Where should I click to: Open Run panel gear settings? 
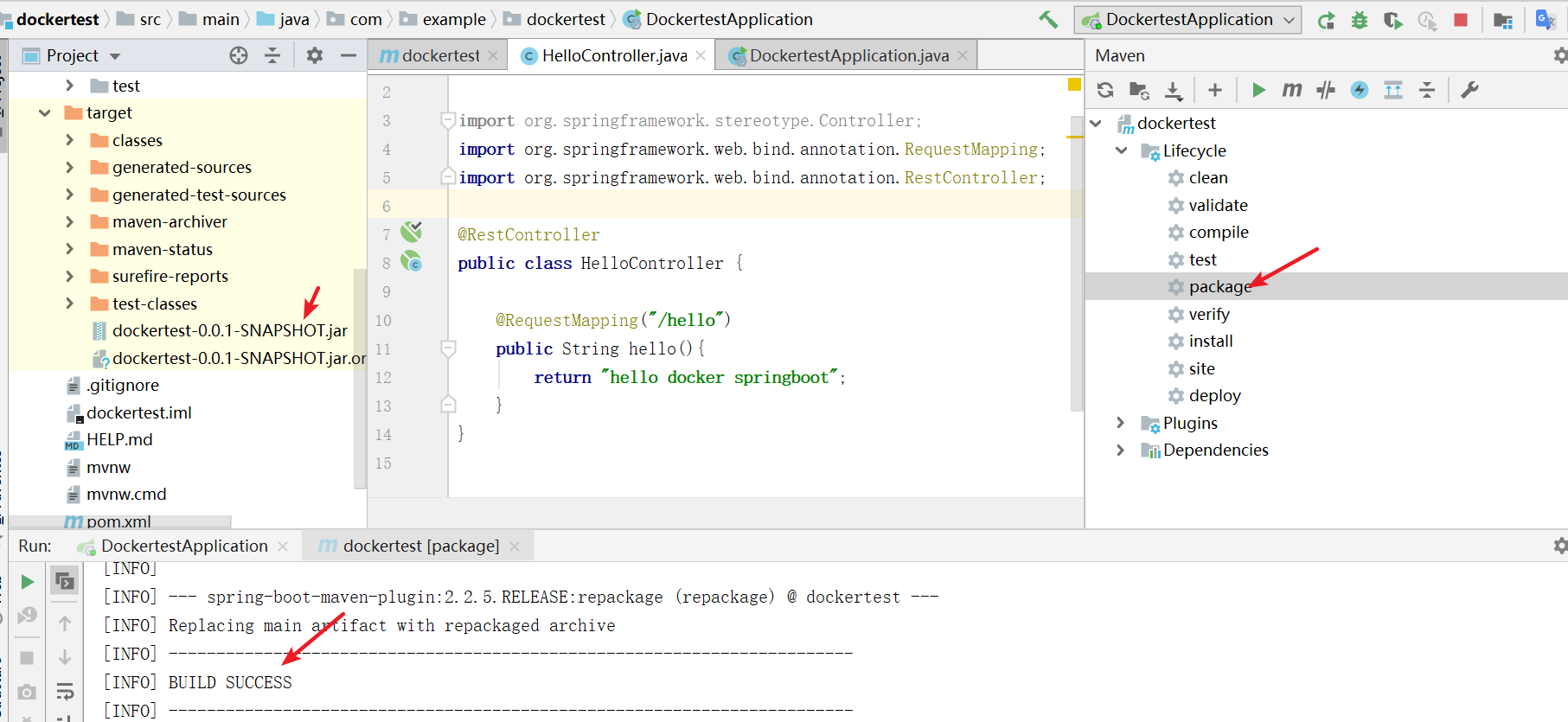[x=1559, y=546]
